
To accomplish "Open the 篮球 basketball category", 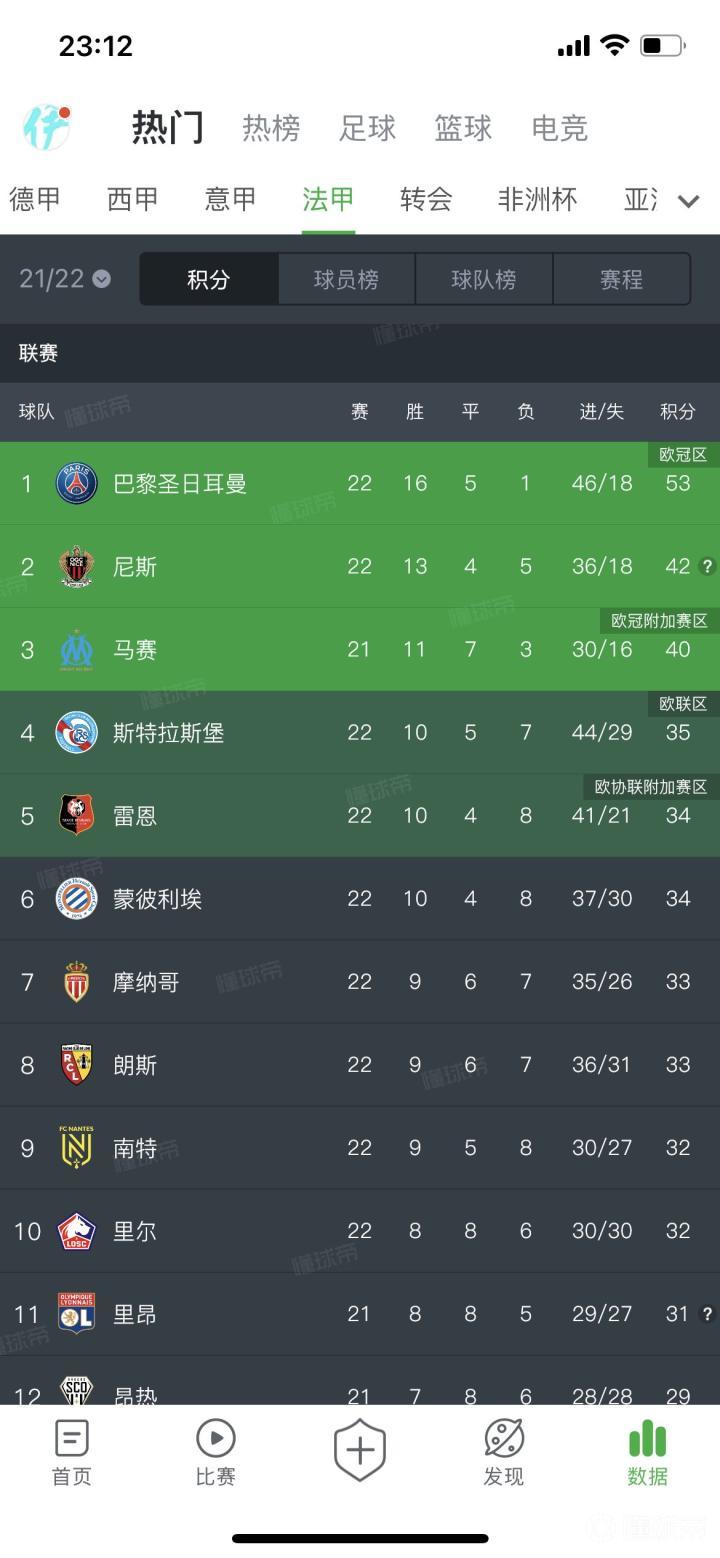I will (x=463, y=128).
